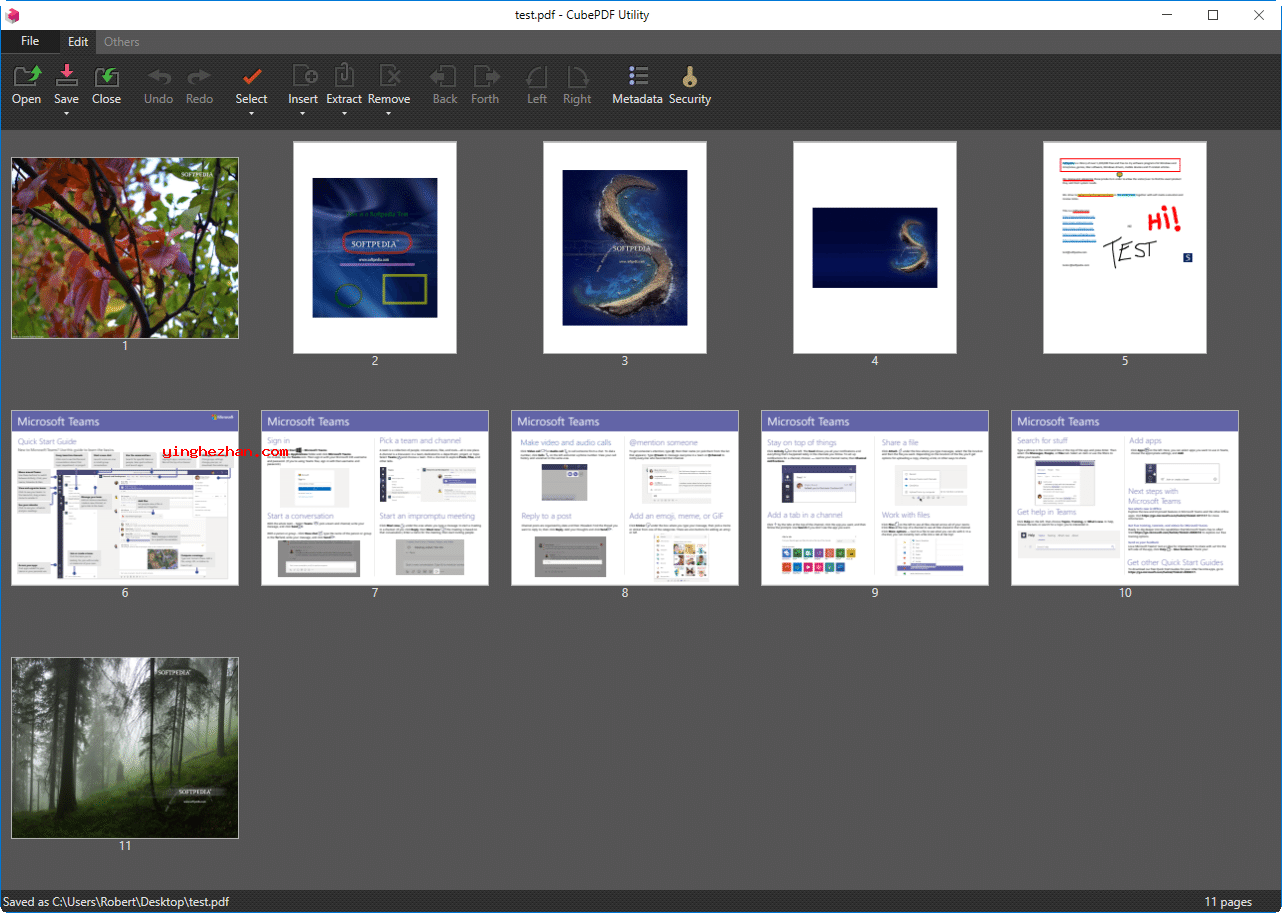Open the Metadata editor icon
Viewport: 1282px width, 913px height.
point(638,77)
